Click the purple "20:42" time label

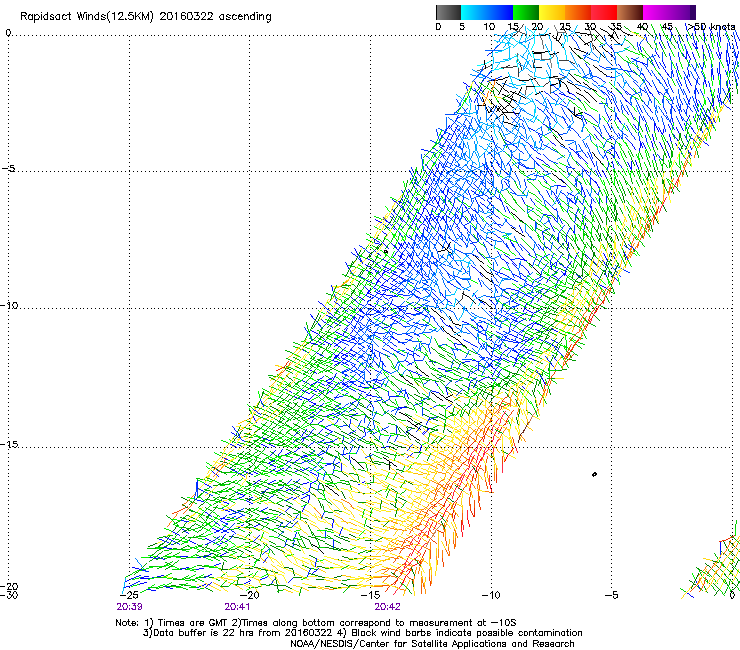tap(387, 607)
